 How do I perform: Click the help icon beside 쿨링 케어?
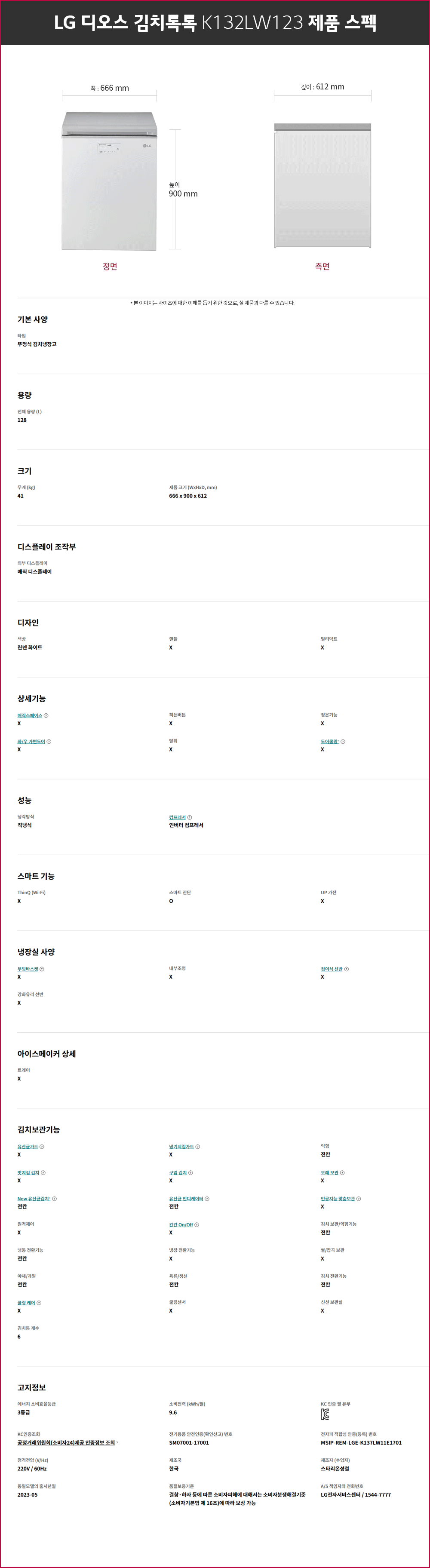pos(39,1303)
